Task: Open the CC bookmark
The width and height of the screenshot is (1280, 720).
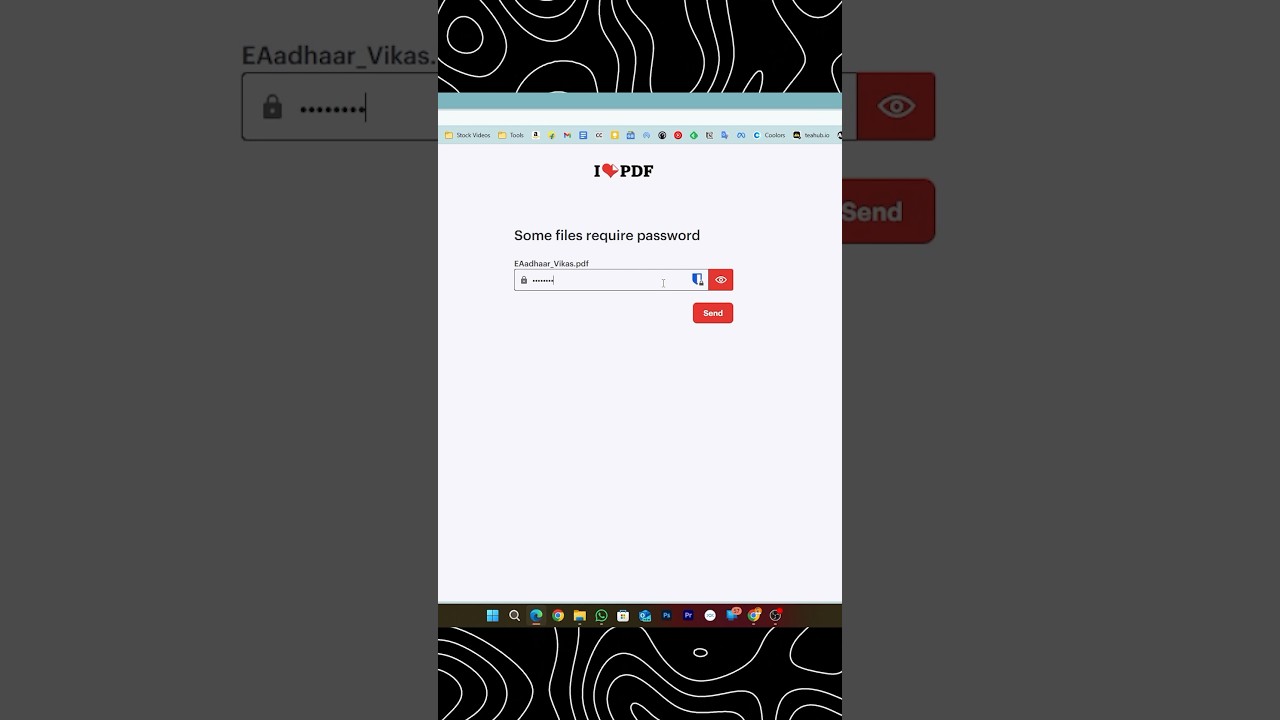Action: [599, 135]
